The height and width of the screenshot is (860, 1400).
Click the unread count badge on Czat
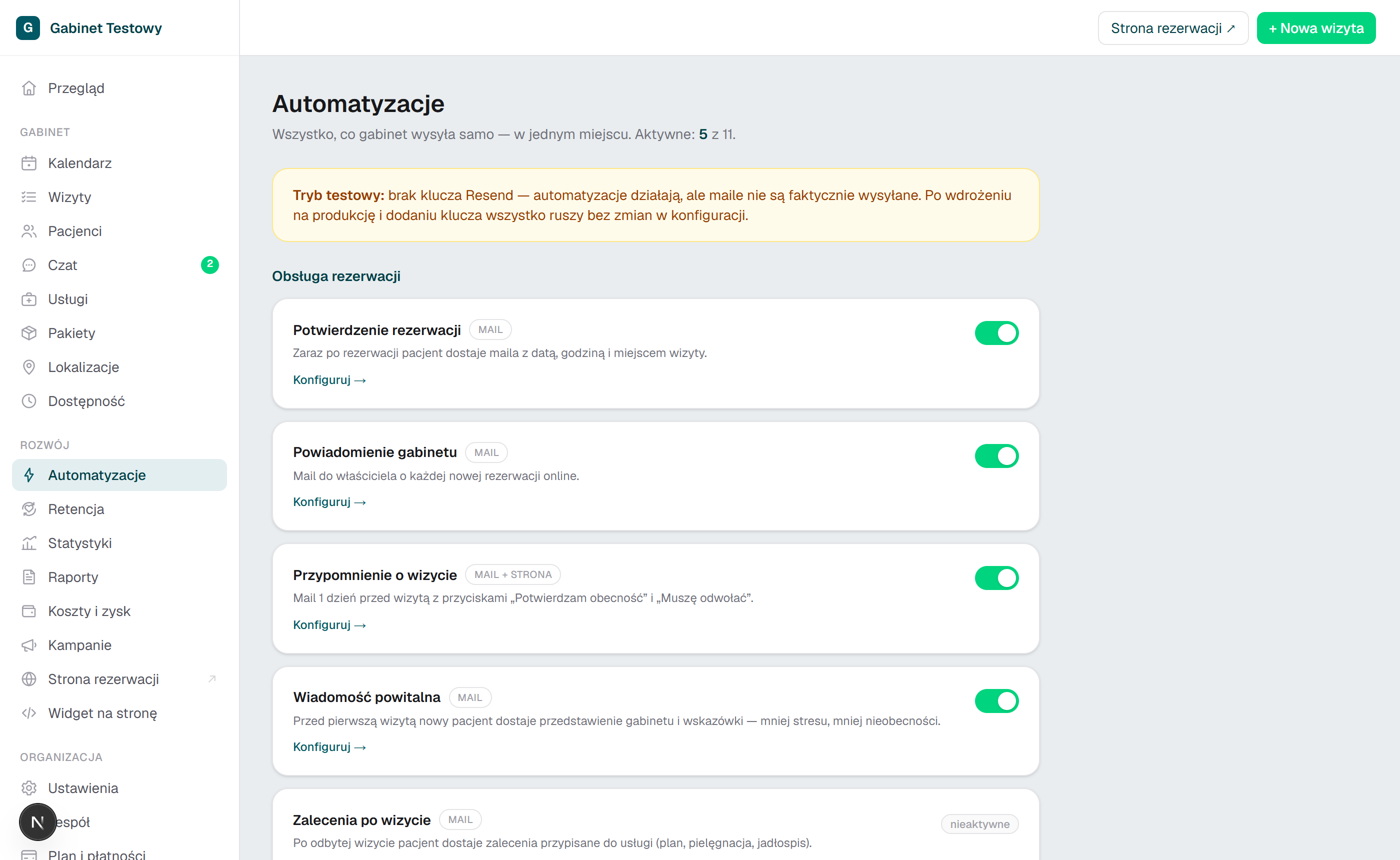[x=210, y=264]
